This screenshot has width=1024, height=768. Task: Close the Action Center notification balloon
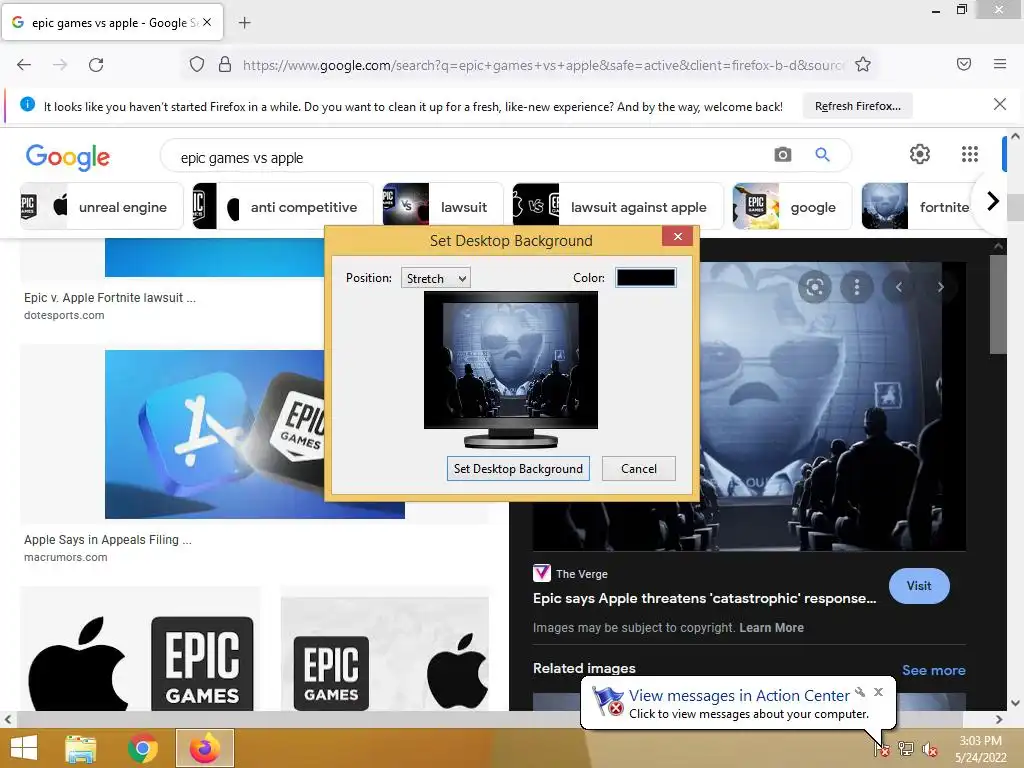(878, 692)
